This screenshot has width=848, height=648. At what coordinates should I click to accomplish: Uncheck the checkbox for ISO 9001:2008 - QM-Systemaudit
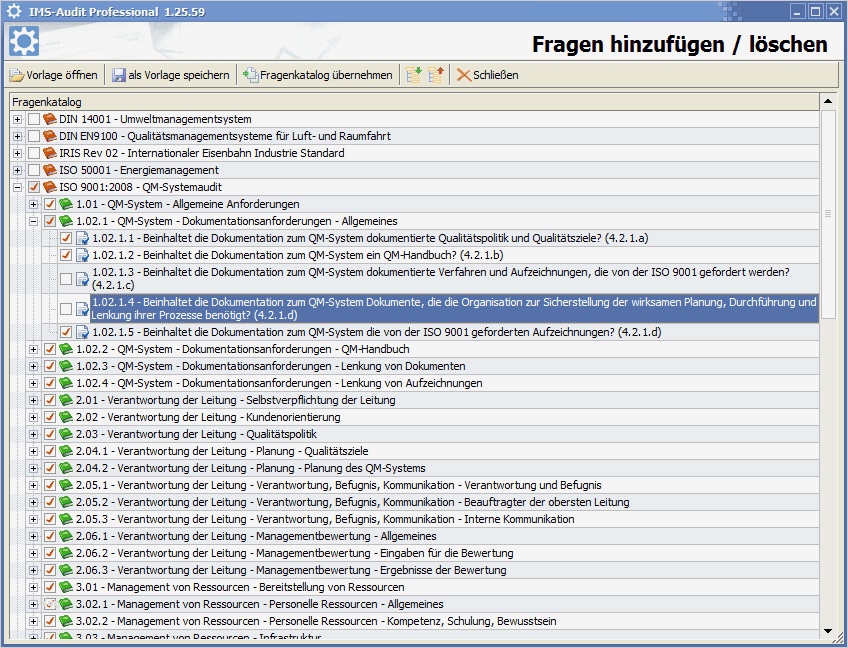35,187
